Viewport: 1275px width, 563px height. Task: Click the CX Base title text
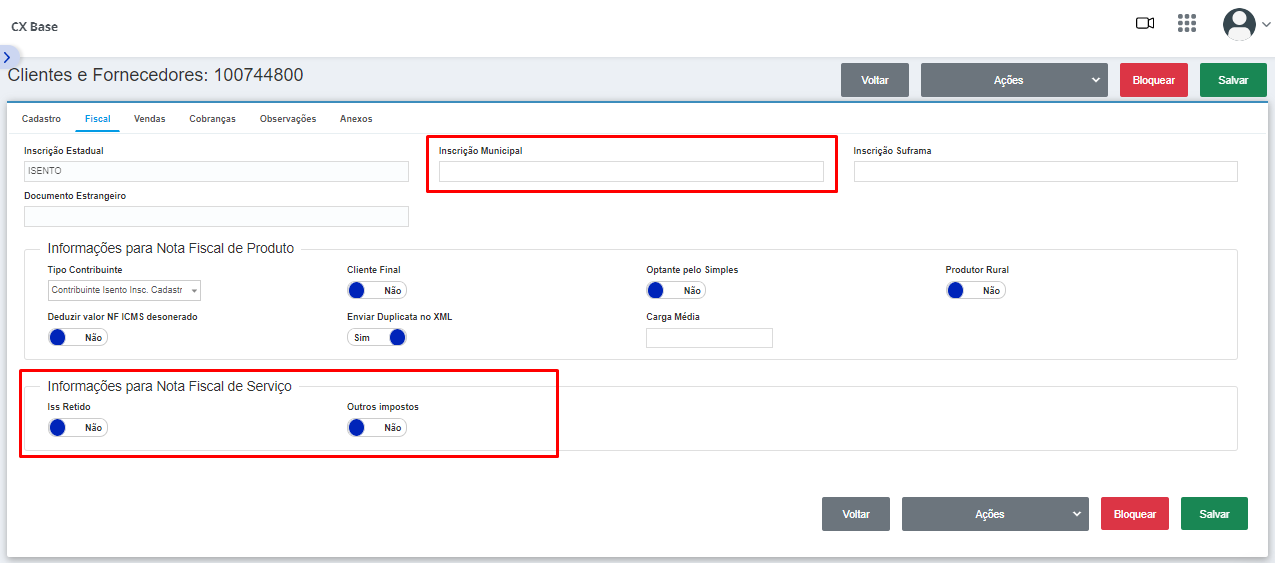pyautogui.click(x=34, y=27)
